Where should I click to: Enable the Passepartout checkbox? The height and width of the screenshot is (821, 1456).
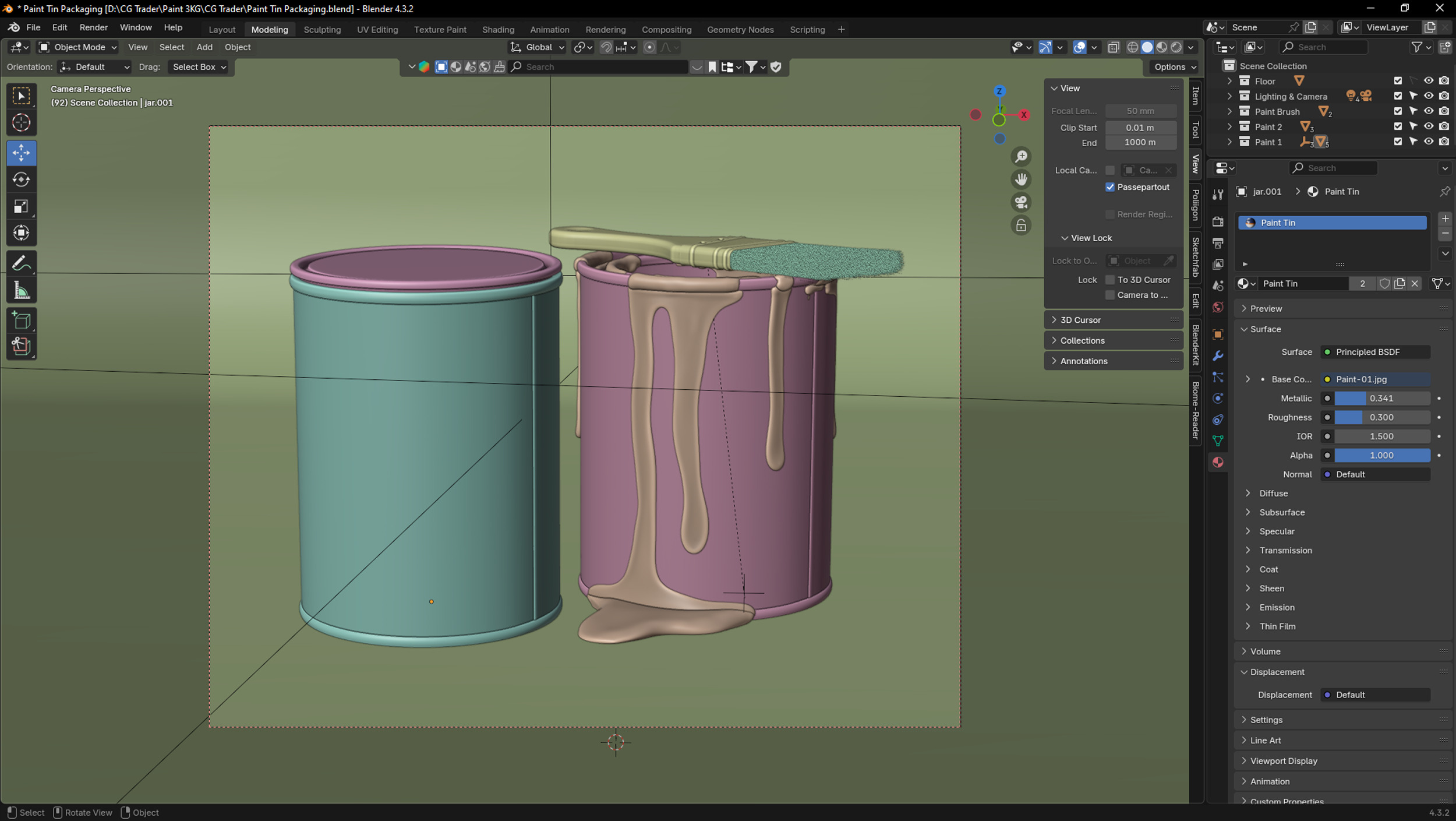tap(1110, 187)
